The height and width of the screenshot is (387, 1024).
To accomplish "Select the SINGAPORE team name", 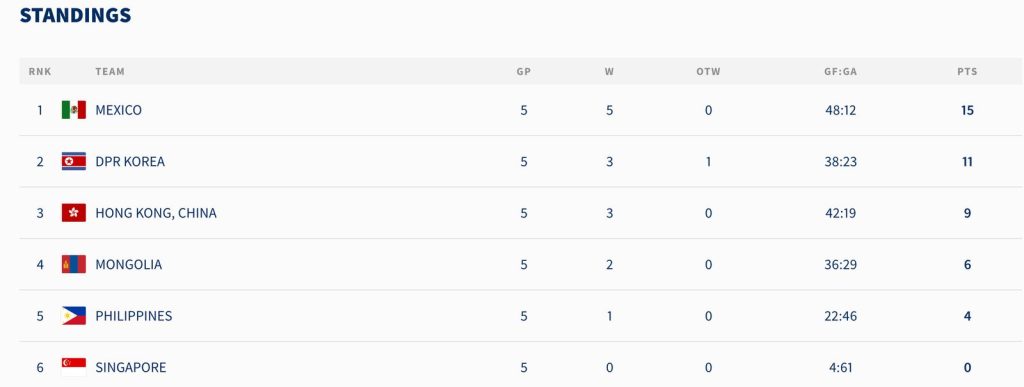I will click(x=131, y=367).
